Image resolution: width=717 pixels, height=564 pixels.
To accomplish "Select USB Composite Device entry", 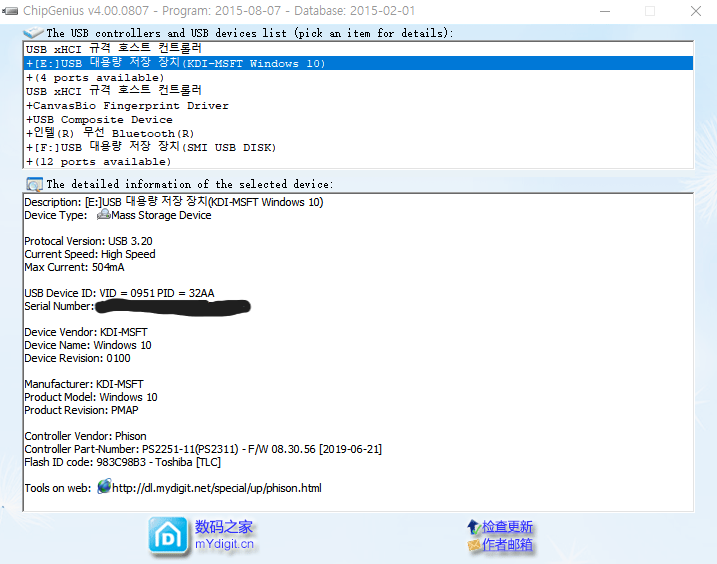I will coord(358,119).
